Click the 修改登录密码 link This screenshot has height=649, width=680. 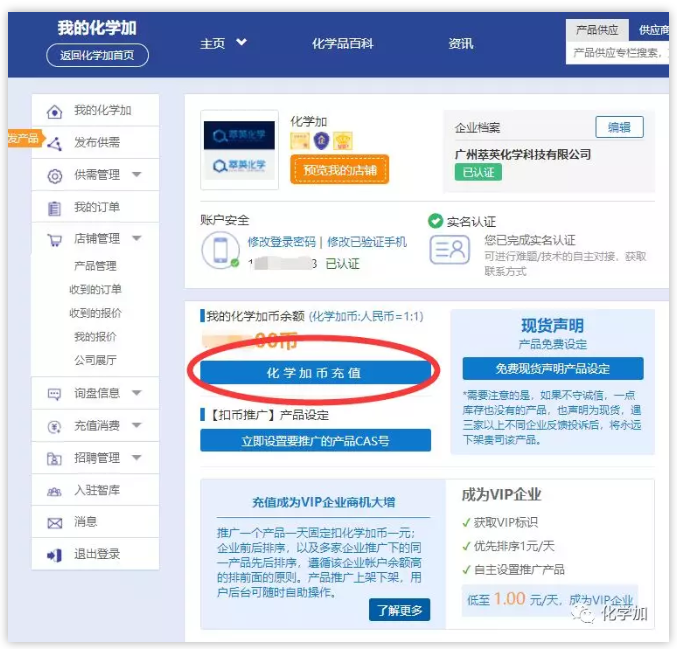coord(281,242)
